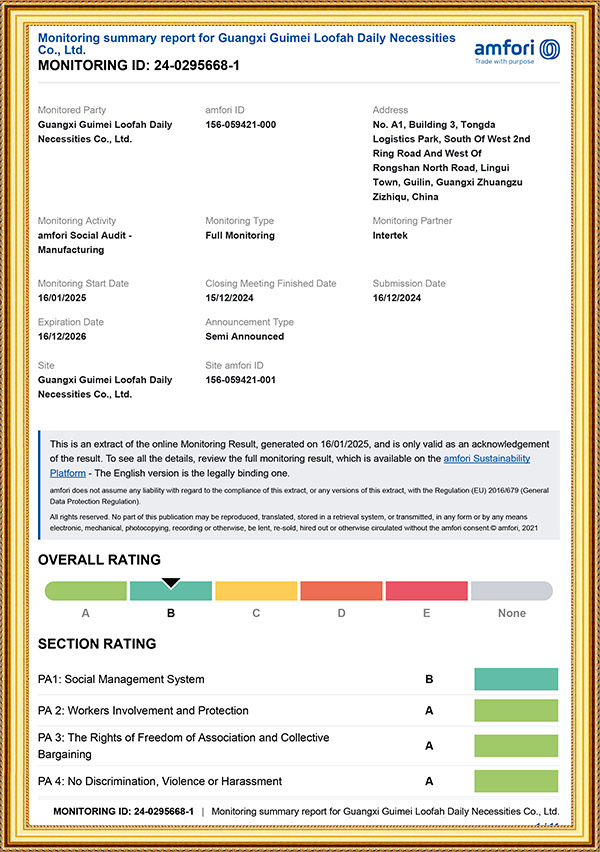Click the green swatch for PA 2 rating
600x852 pixels.
(x=516, y=711)
